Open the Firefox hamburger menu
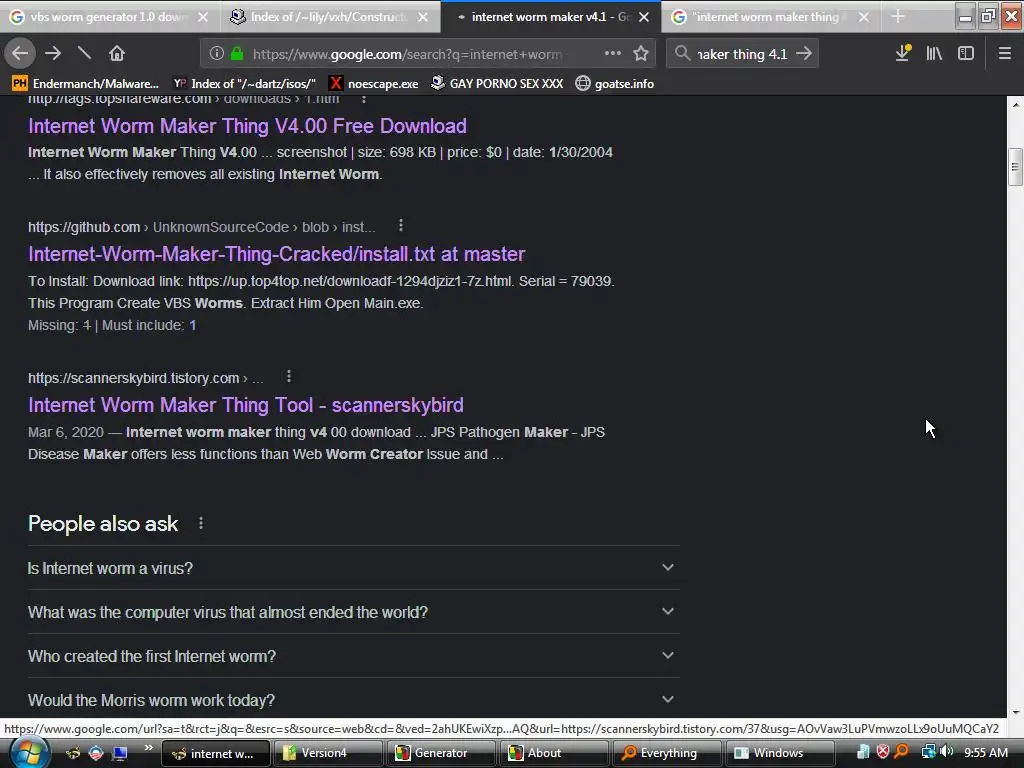This screenshot has height=768, width=1024. (1004, 54)
